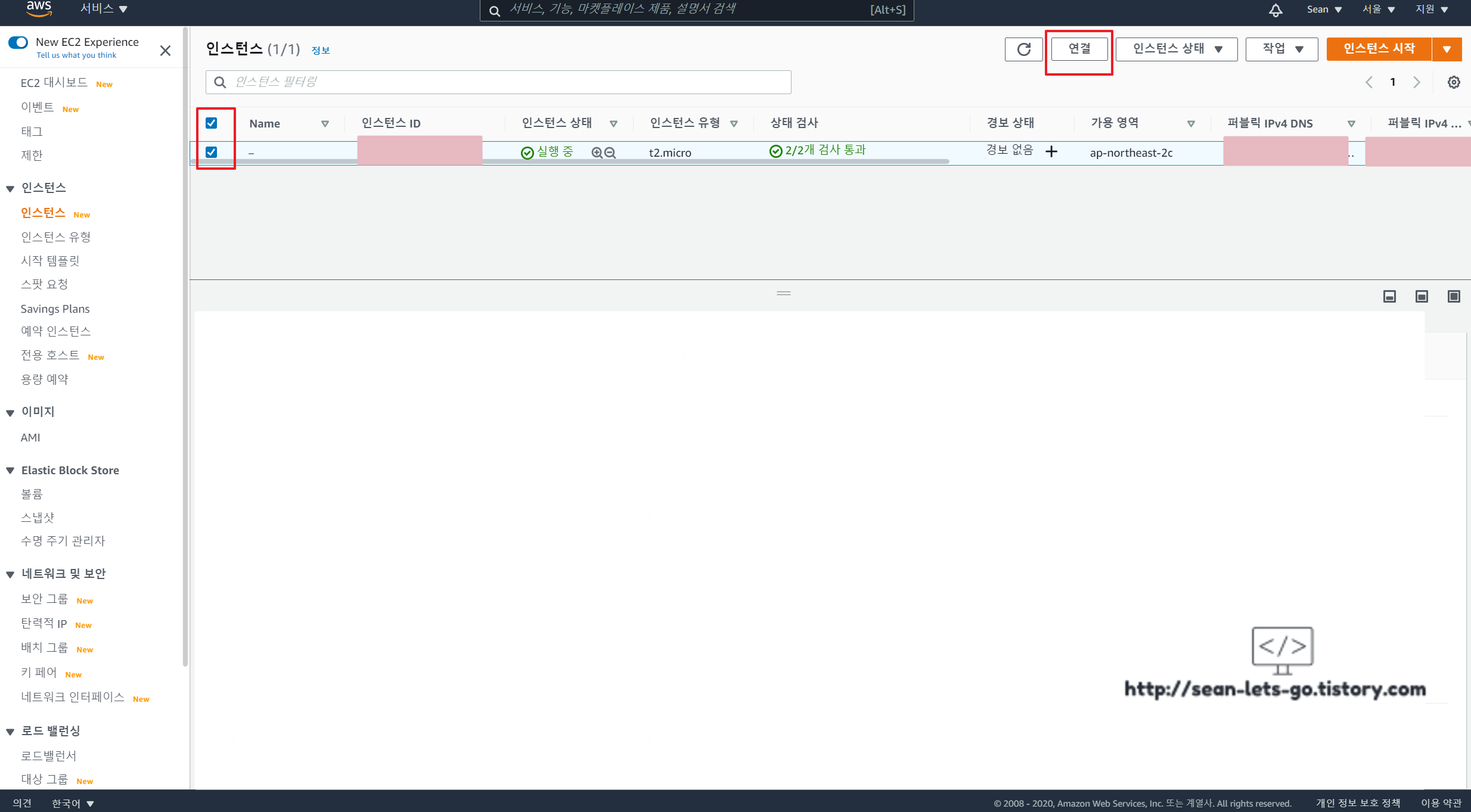Toggle the New EC2 Experience switch
The width and height of the screenshot is (1471, 812).
18,42
